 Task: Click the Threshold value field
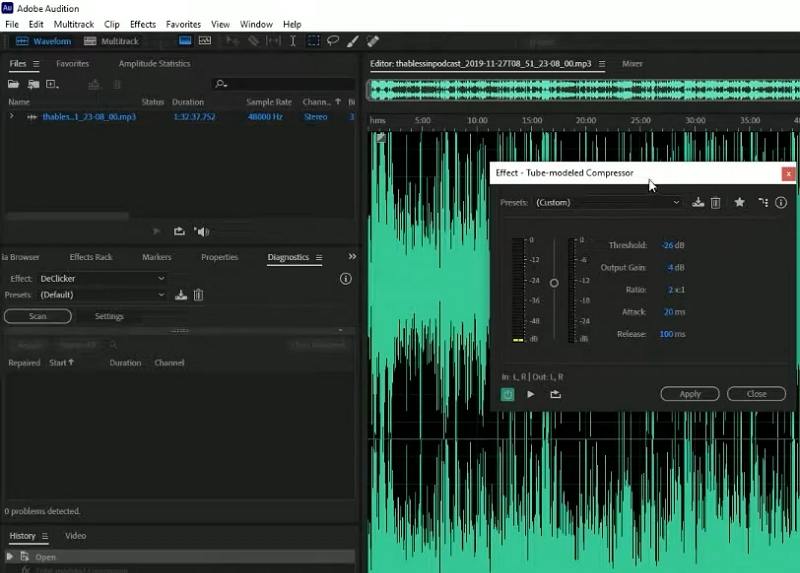click(x=670, y=245)
